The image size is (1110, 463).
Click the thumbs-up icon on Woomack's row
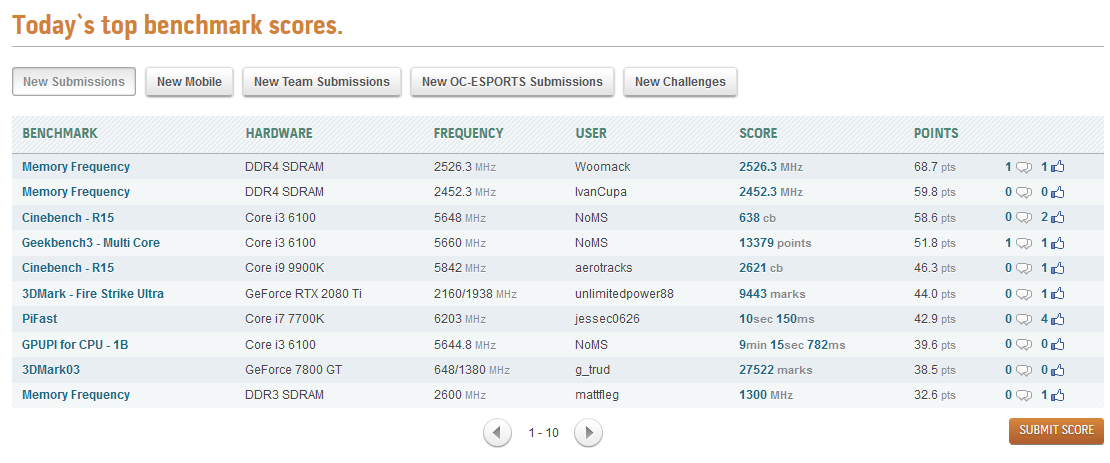(1058, 167)
